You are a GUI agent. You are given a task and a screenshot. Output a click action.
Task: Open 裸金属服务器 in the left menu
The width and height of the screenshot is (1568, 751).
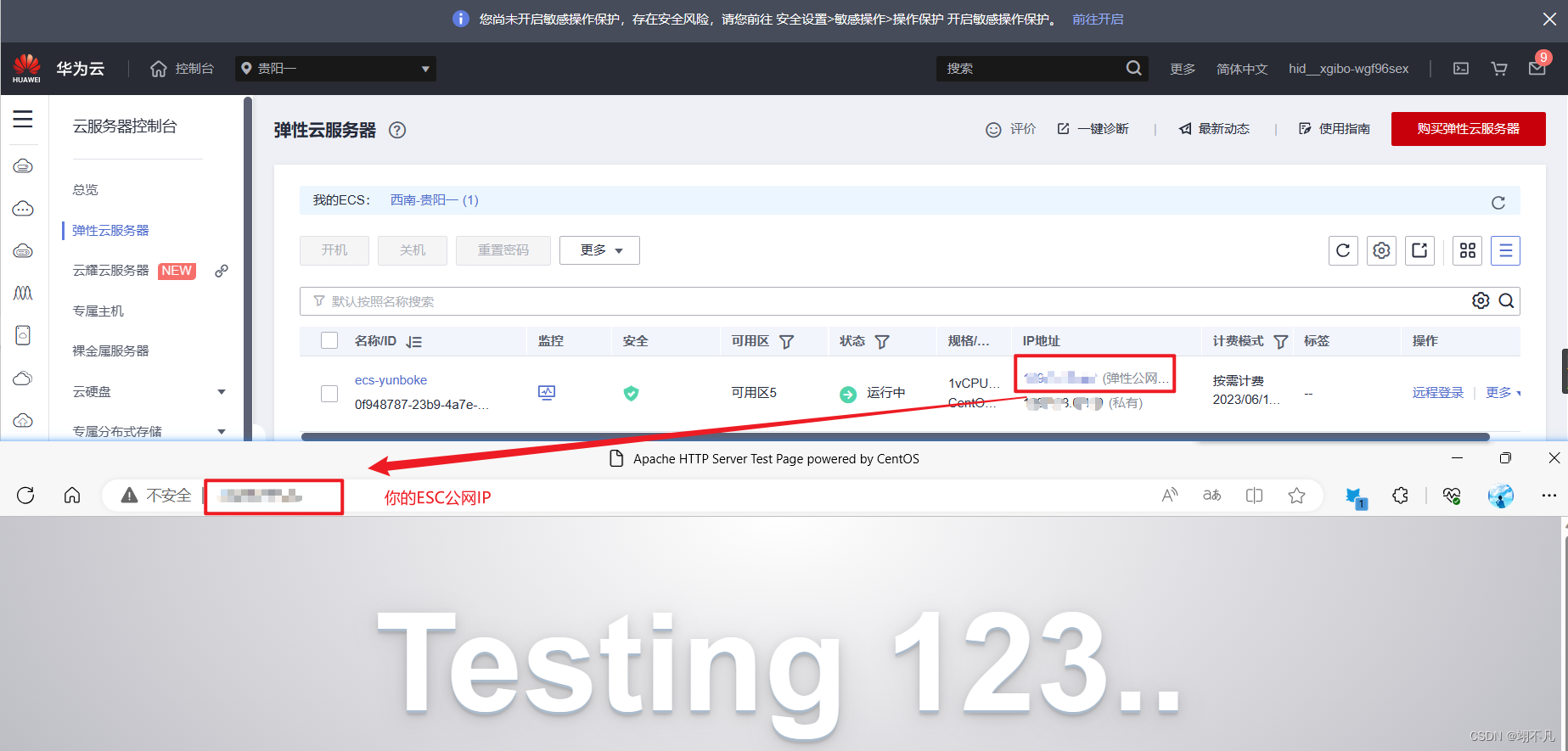tap(110, 350)
